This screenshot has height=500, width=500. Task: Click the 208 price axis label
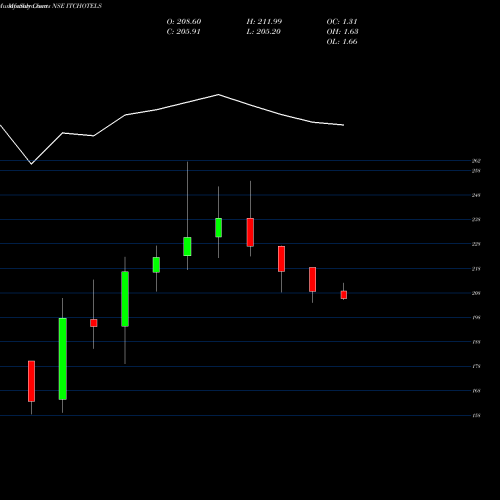(x=476, y=293)
